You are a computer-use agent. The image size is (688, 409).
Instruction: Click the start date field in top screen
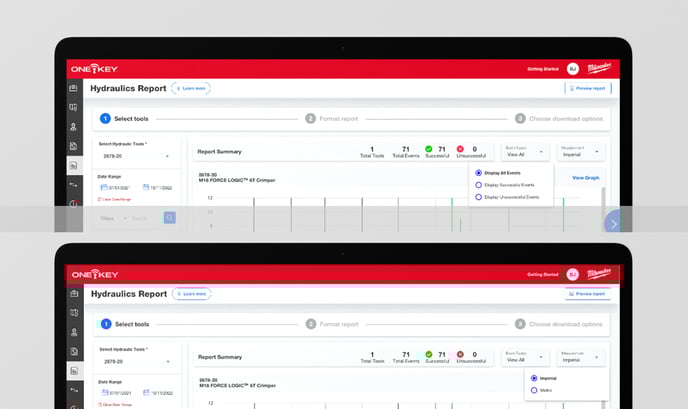pyautogui.click(x=115, y=187)
